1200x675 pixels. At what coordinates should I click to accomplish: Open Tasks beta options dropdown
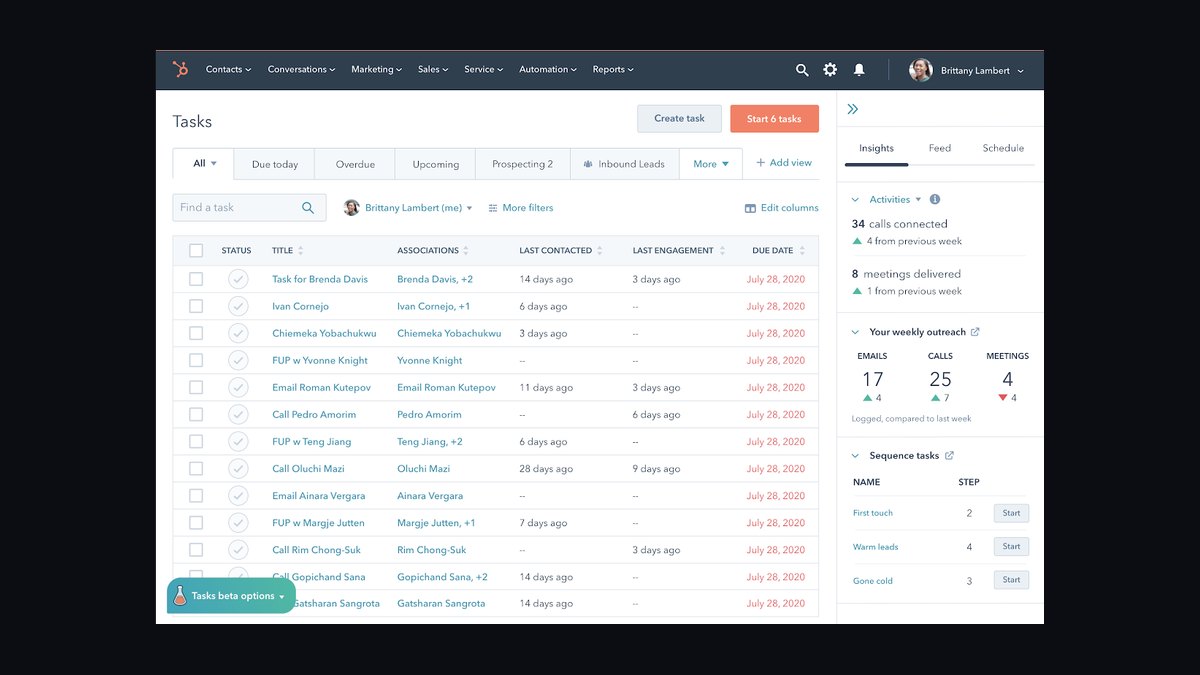[x=231, y=596]
